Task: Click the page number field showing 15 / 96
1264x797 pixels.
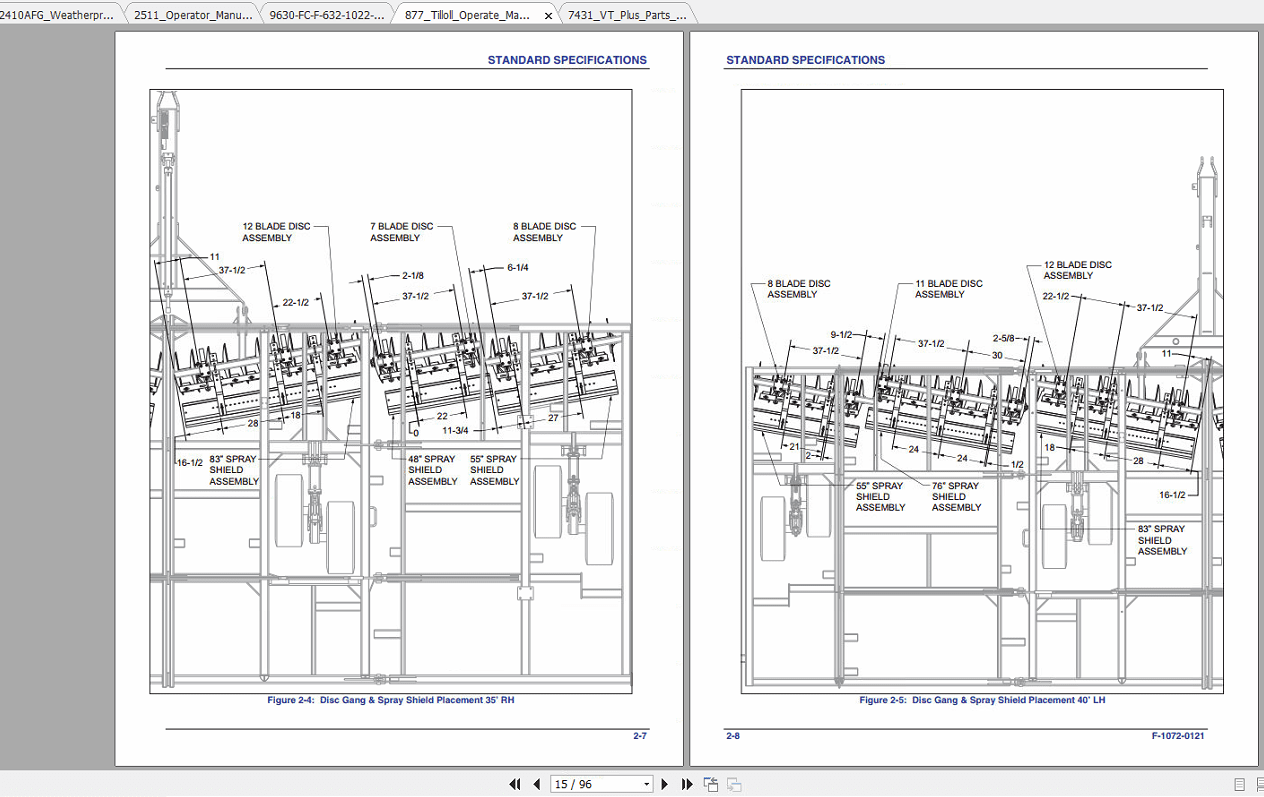Action: tap(596, 784)
